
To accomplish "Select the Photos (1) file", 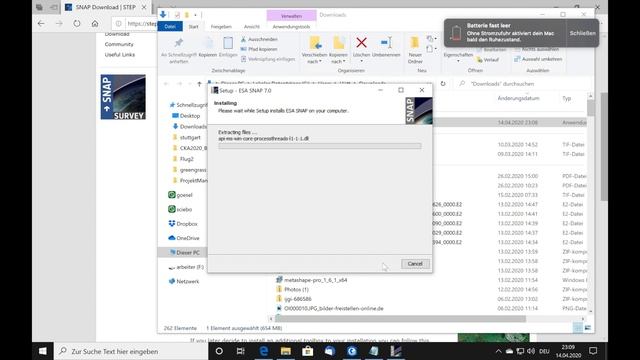I will pyautogui.click(x=293, y=289).
